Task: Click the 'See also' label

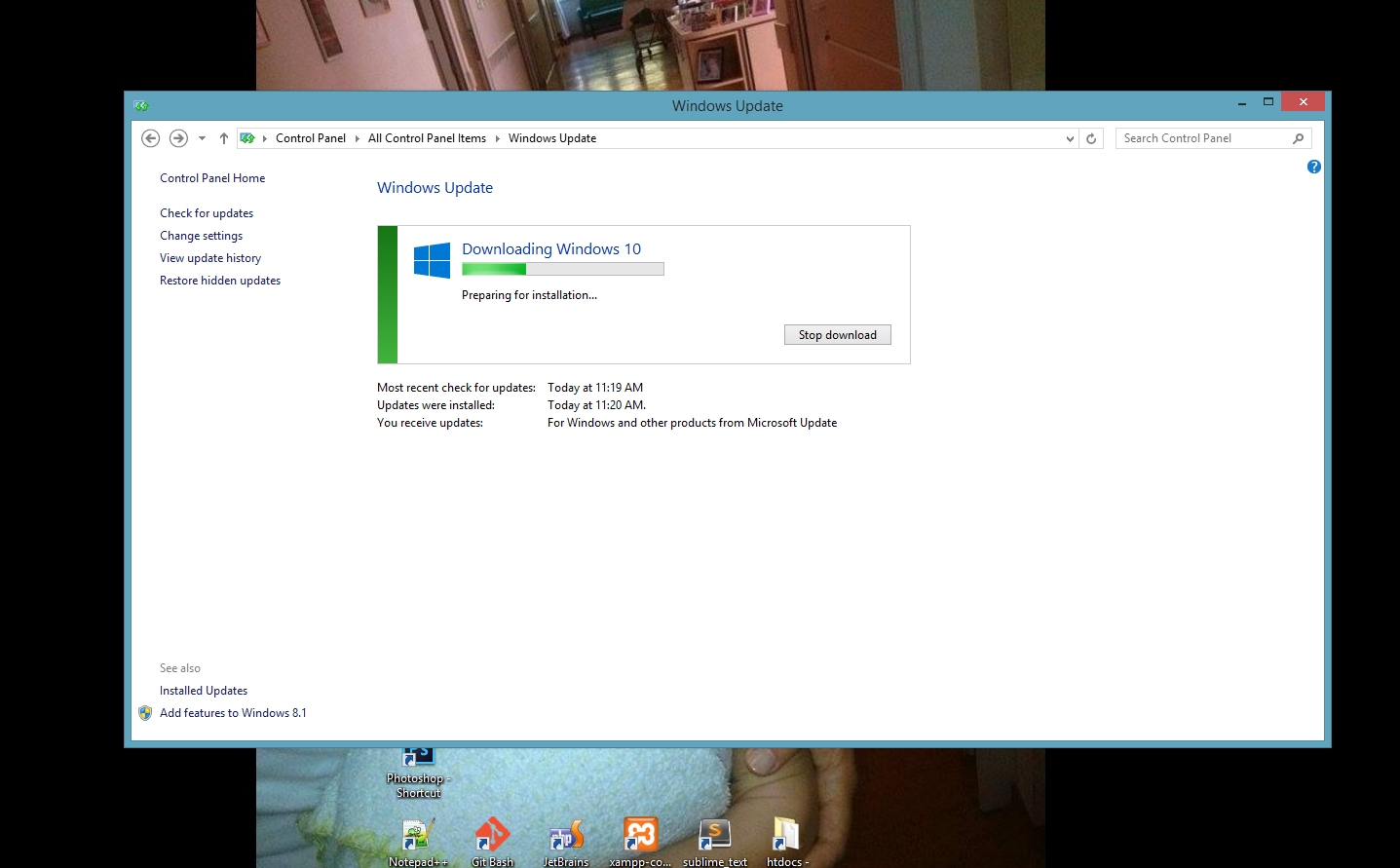Action: (180, 668)
